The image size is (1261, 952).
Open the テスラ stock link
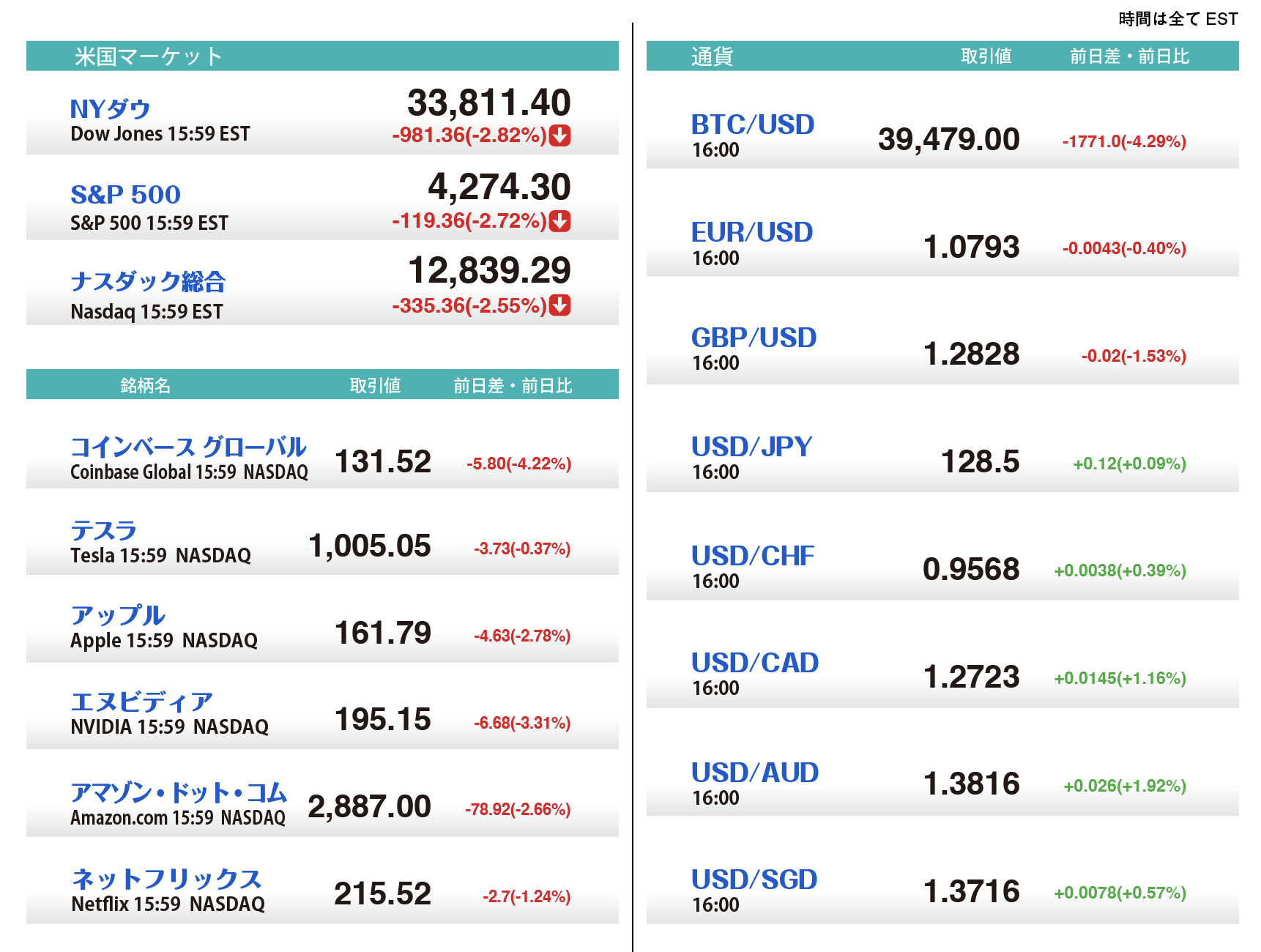pos(103,530)
